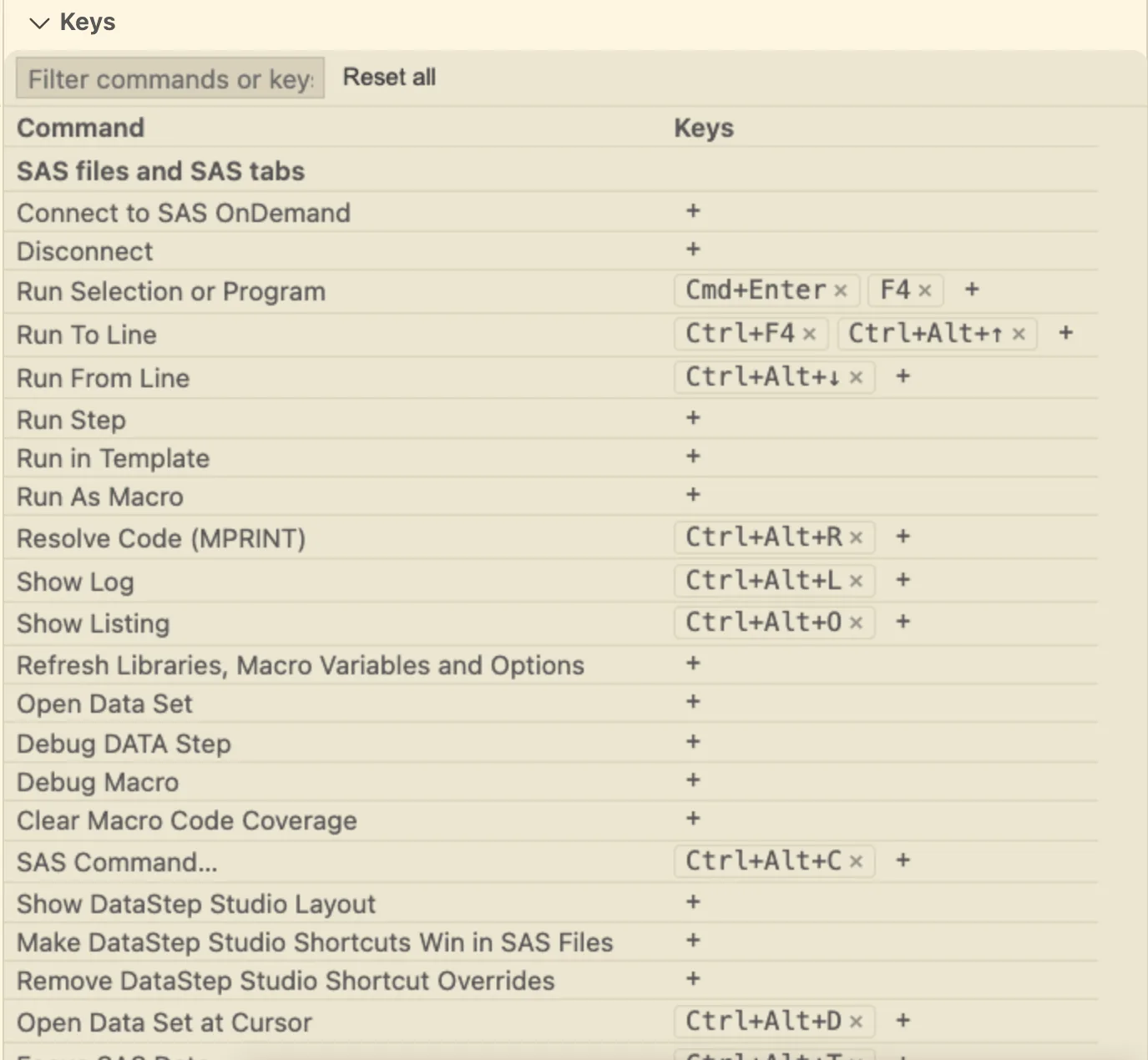Collapse the Keys section chevron
The width and height of the screenshot is (1148, 1060).
39,23
